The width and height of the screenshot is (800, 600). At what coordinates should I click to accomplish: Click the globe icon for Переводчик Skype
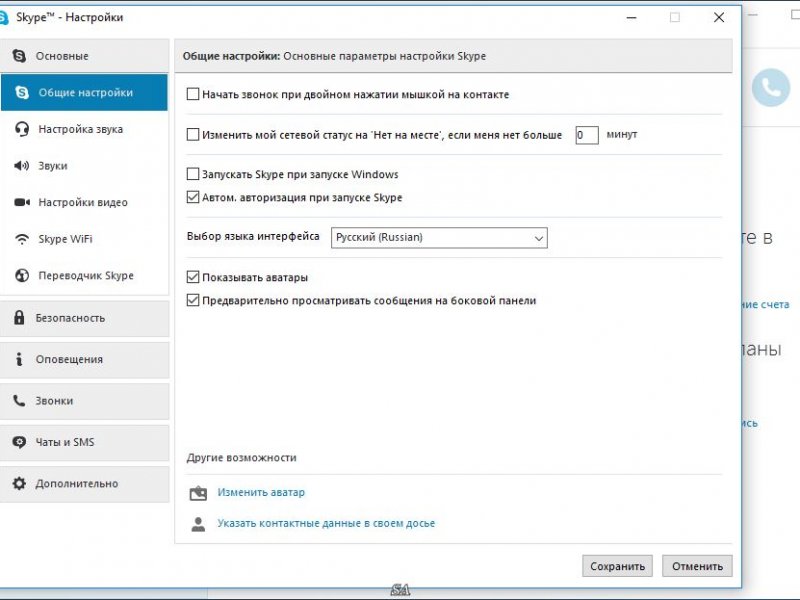21,276
